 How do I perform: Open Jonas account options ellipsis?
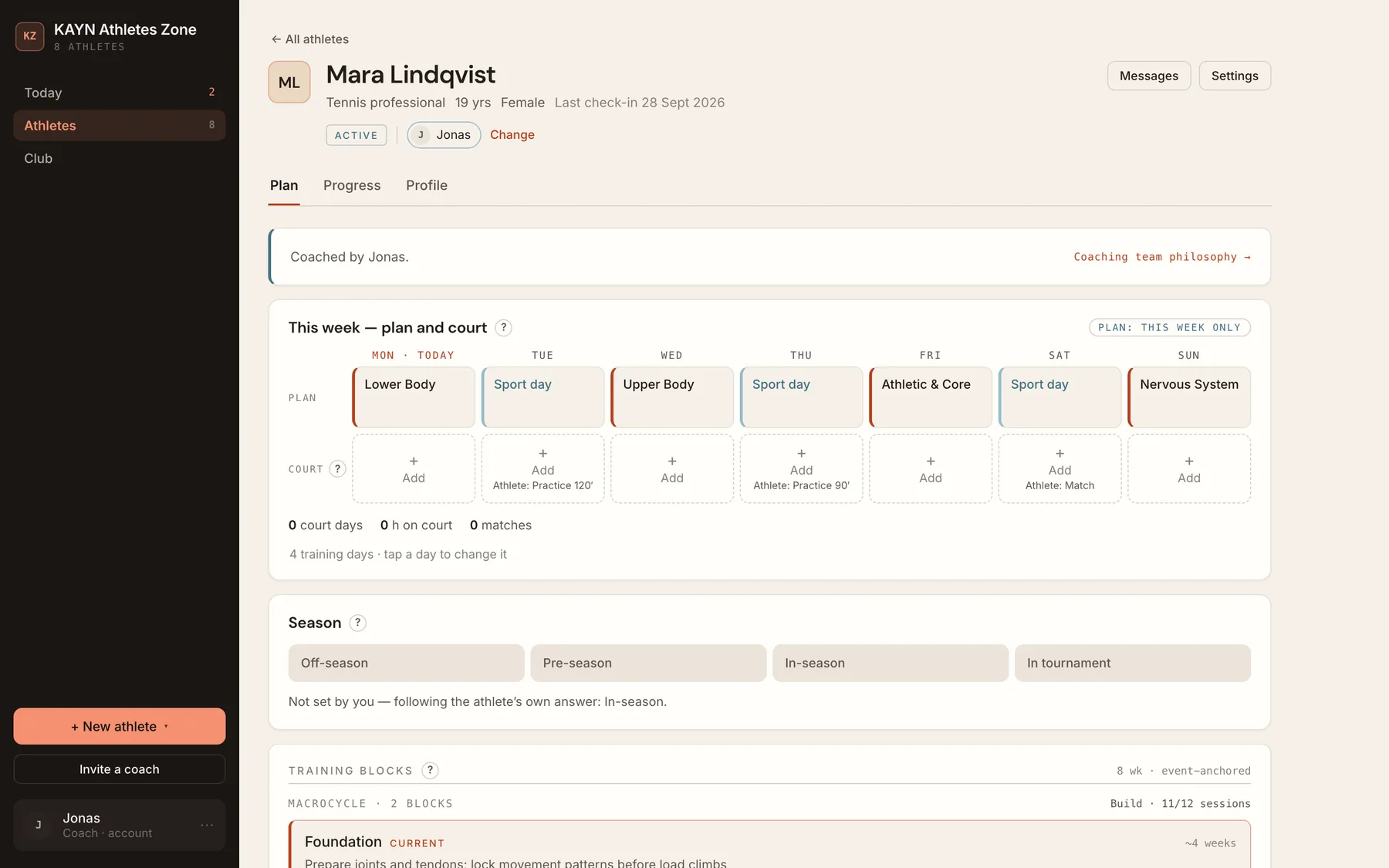(x=207, y=825)
